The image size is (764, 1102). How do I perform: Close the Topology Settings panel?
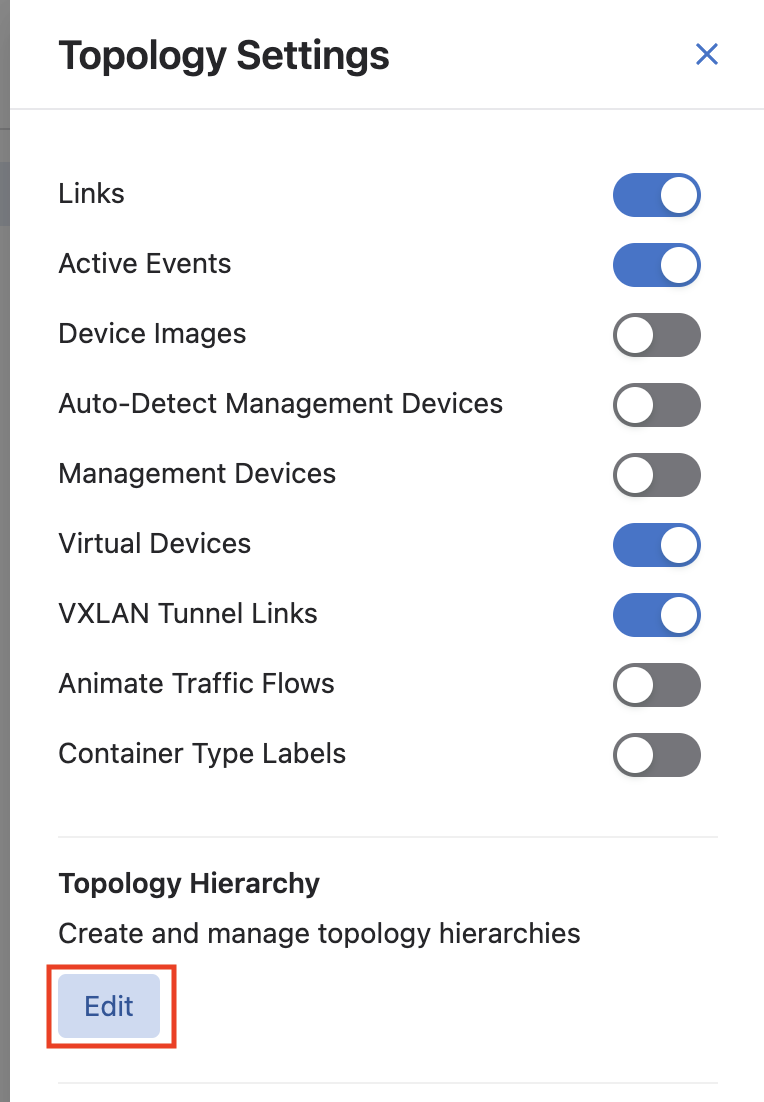tap(707, 54)
